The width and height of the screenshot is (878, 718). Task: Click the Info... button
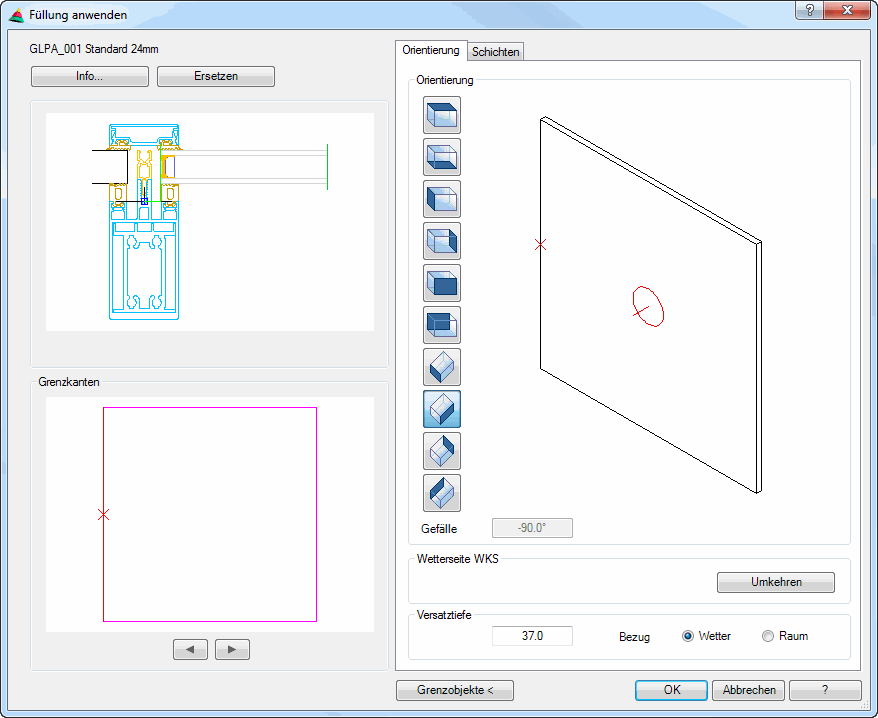90,76
